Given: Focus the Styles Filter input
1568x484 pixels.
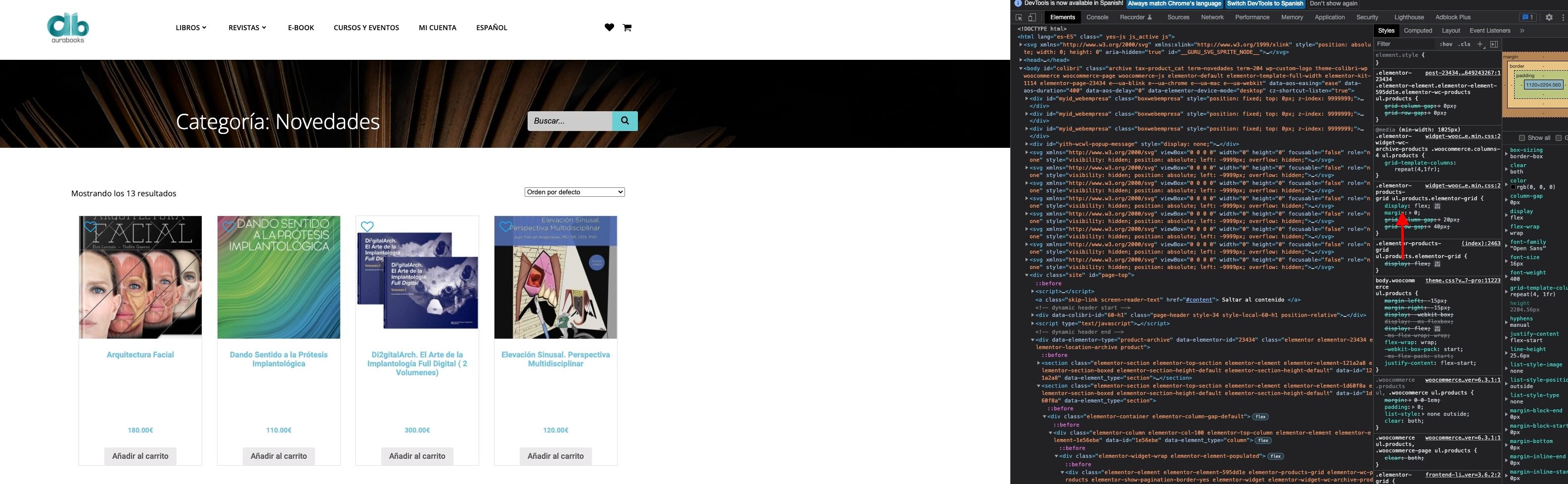Looking at the screenshot, I should [x=1405, y=44].
